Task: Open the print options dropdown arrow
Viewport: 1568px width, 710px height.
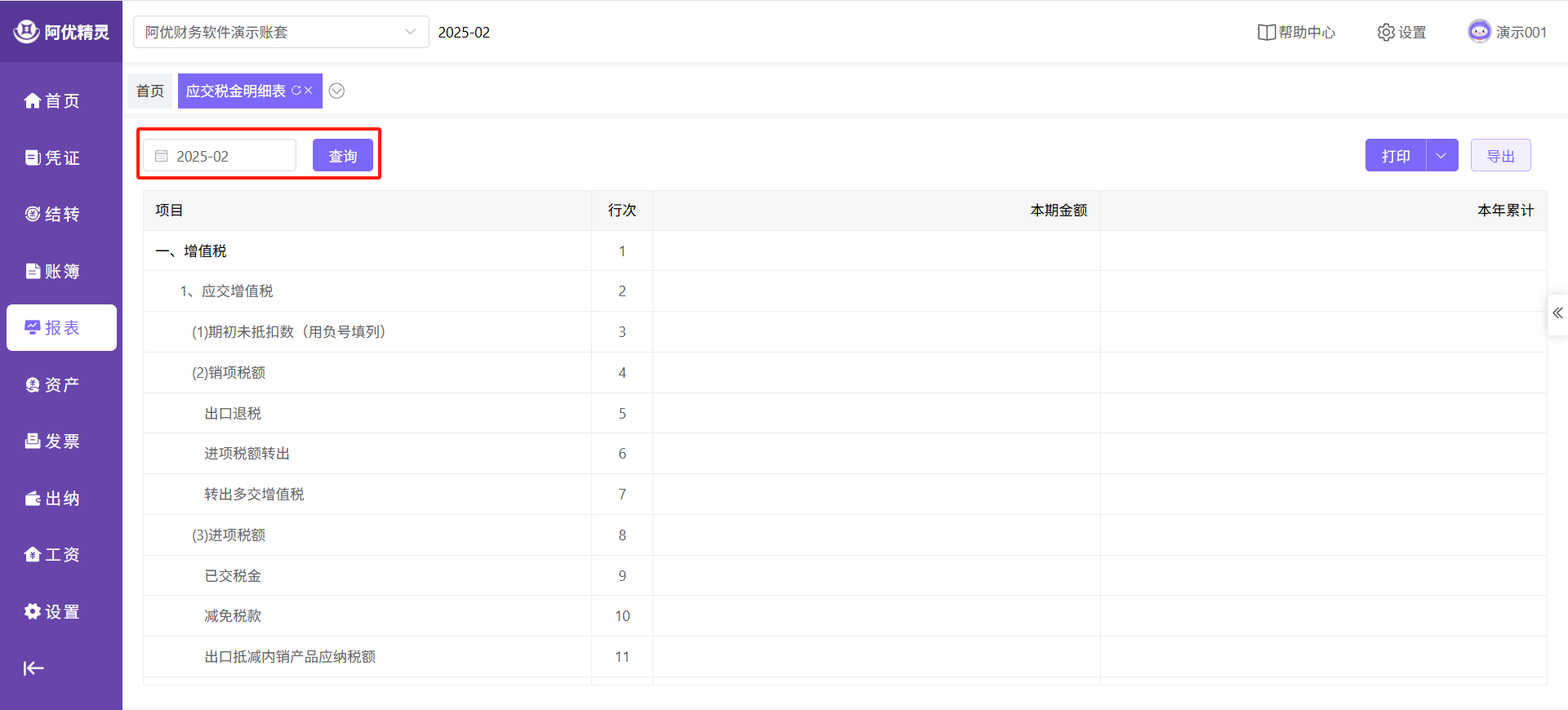Action: pyautogui.click(x=1441, y=155)
